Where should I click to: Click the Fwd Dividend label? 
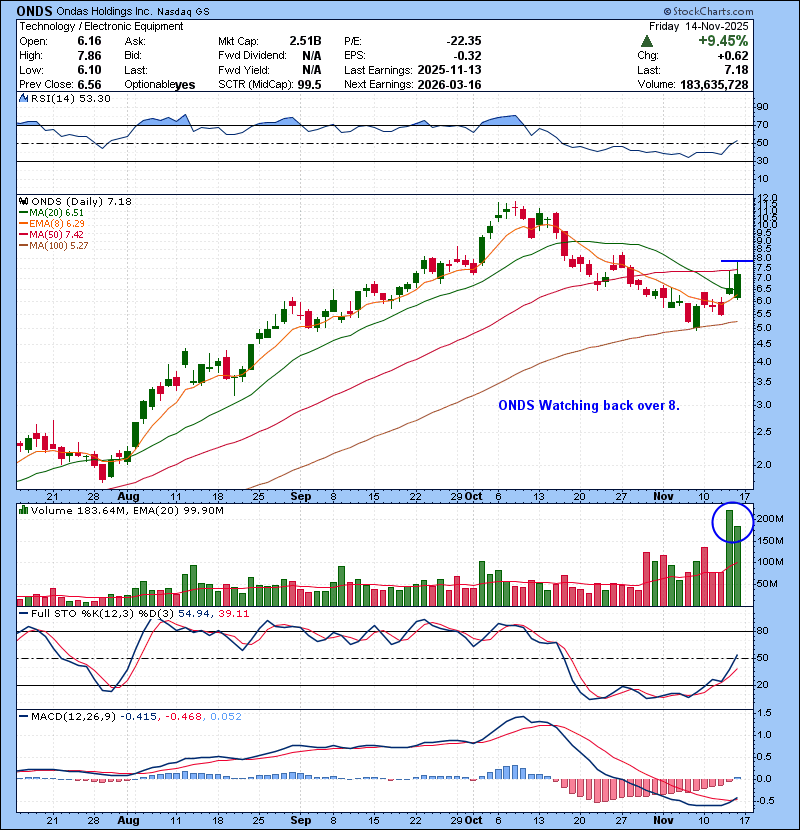(252, 56)
